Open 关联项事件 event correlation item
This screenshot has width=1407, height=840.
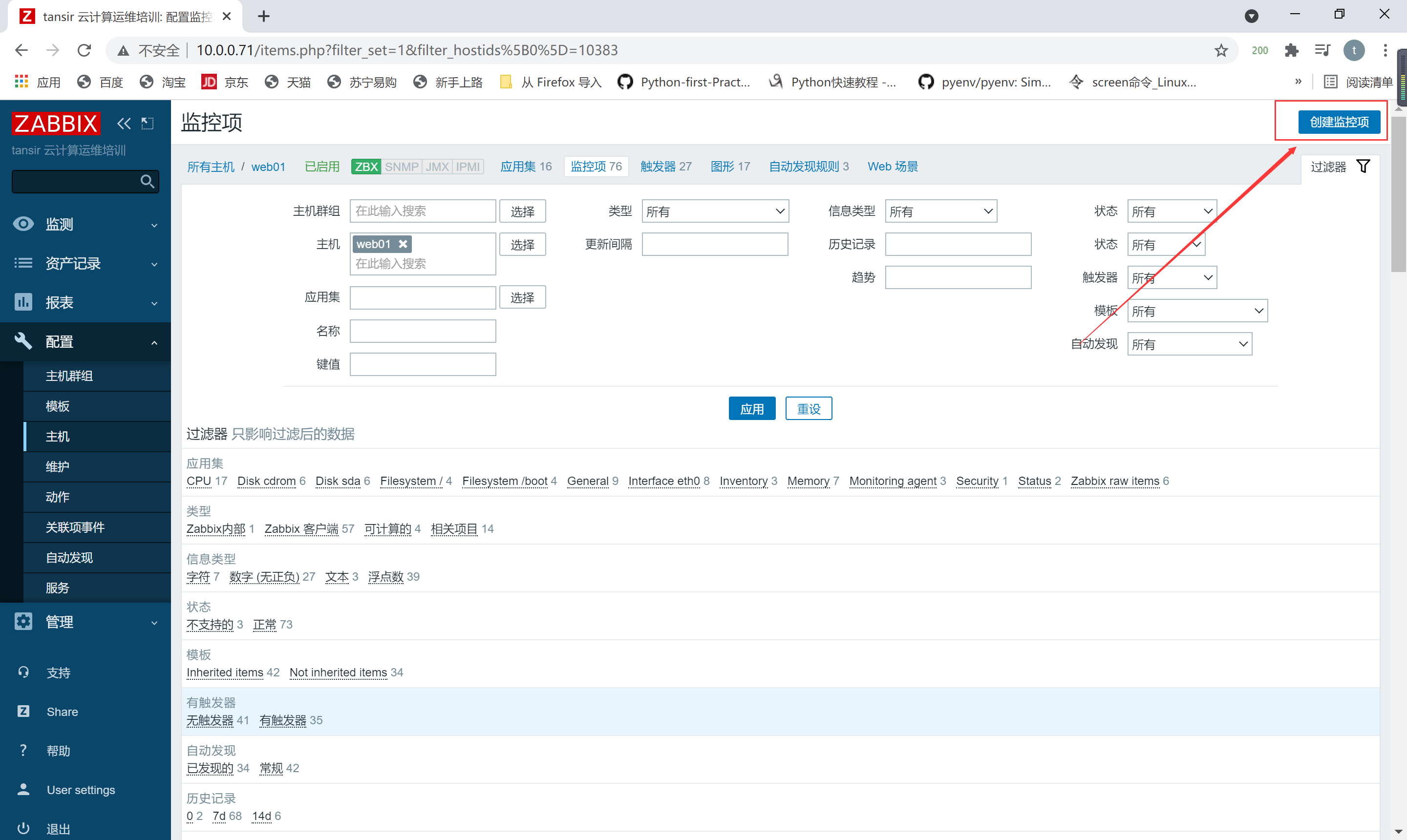(x=97, y=527)
